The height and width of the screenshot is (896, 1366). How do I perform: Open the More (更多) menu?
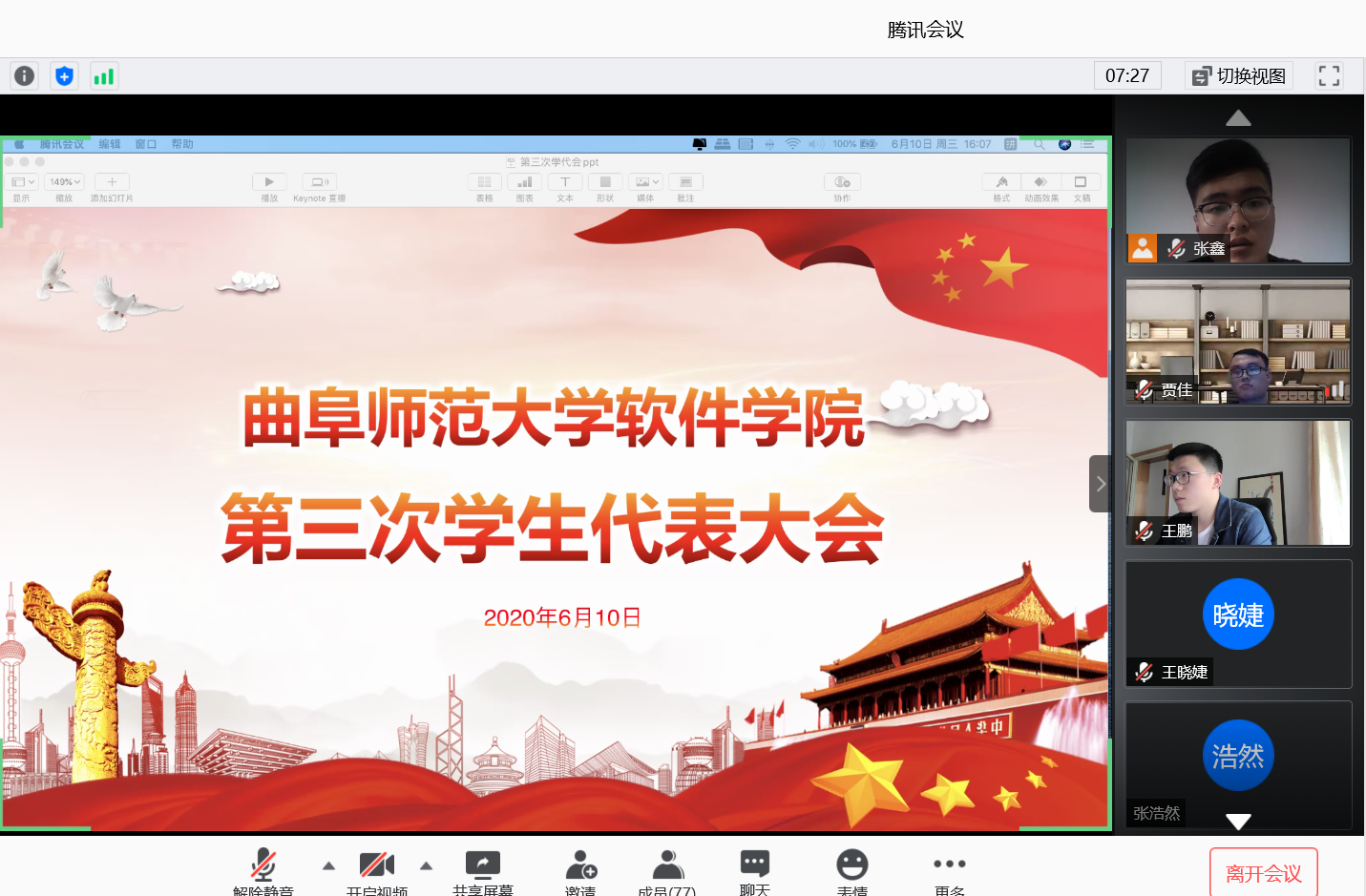(949, 867)
